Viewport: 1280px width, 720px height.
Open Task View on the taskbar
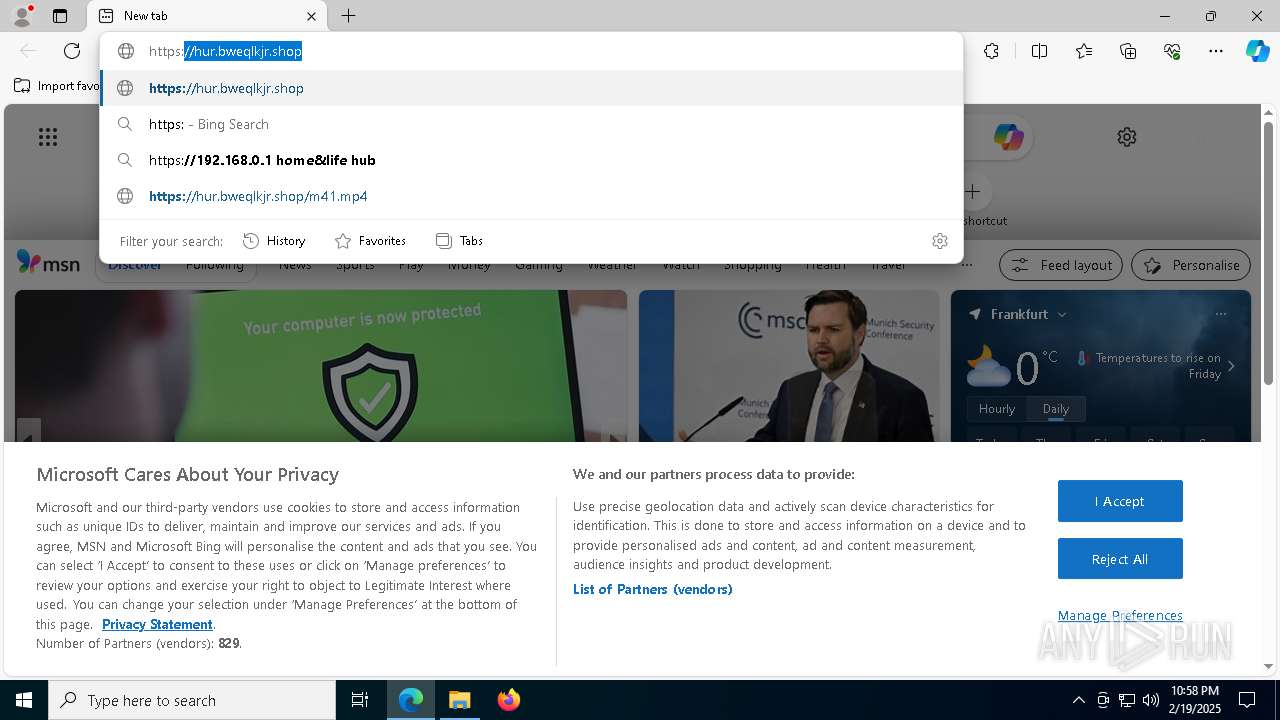[360, 700]
